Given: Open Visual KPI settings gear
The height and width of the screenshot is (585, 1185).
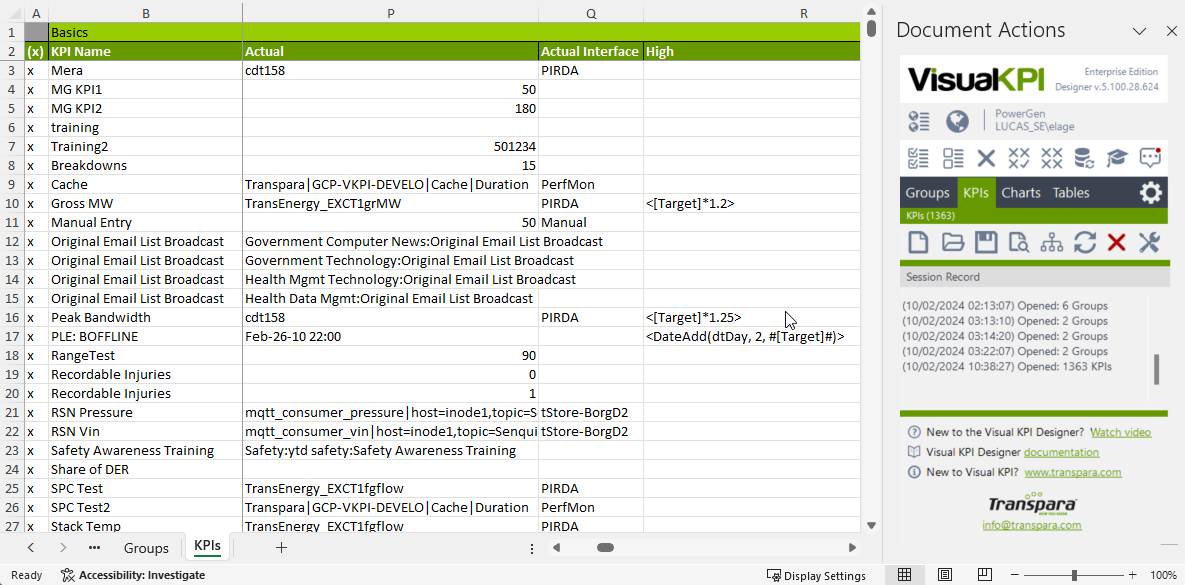Looking at the screenshot, I should pyautogui.click(x=1151, y=193).
